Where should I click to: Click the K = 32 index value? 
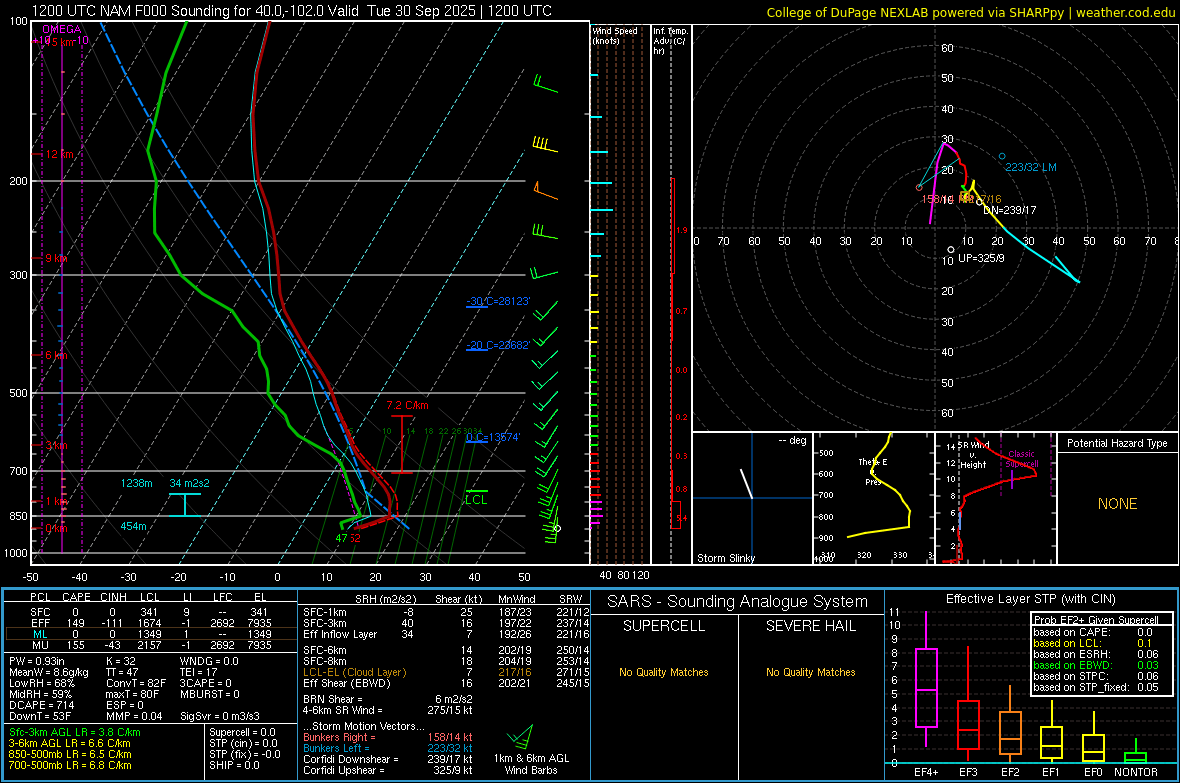click(120, 661)
